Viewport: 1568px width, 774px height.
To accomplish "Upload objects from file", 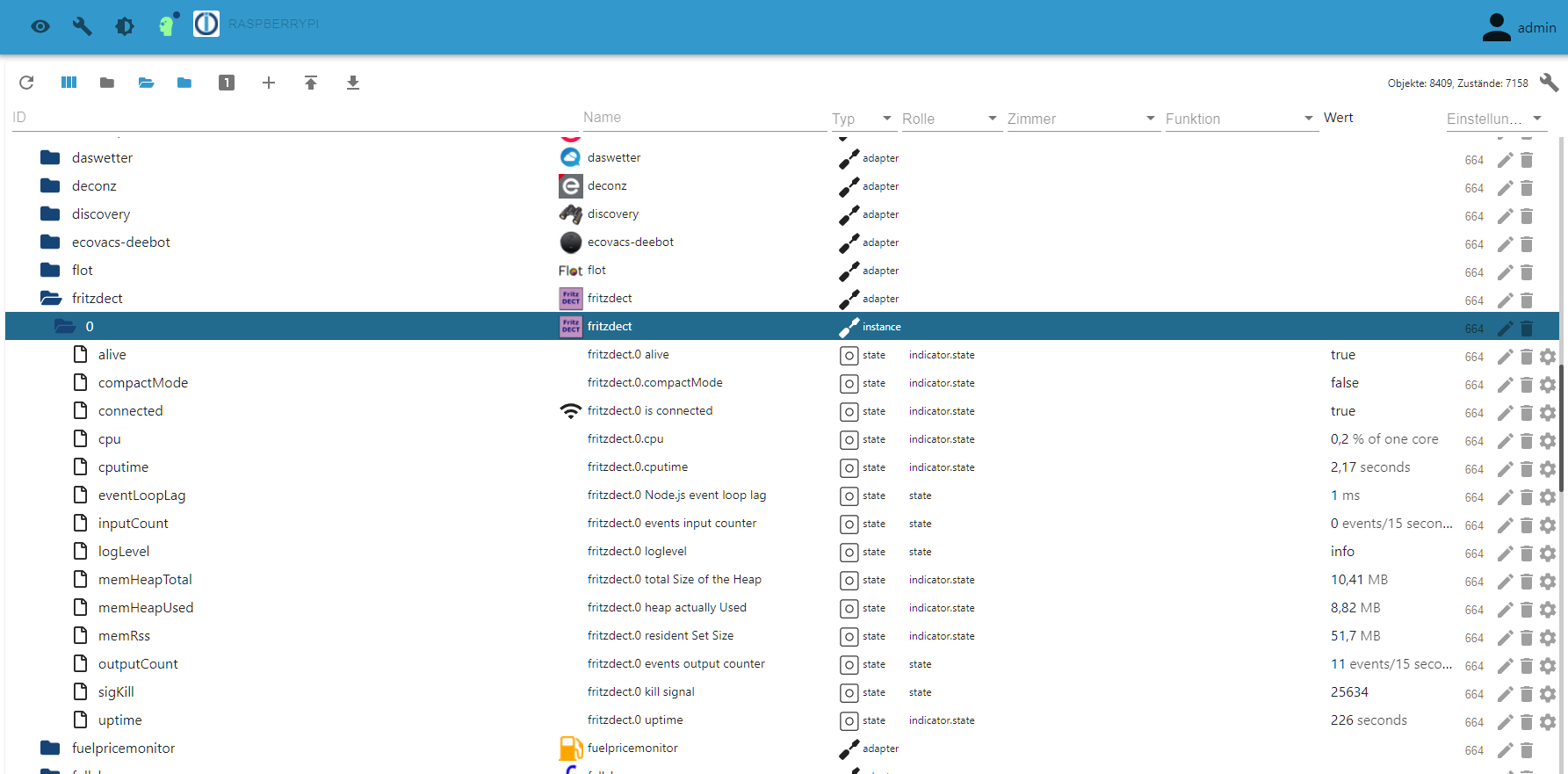I will (x=311, y=83).
